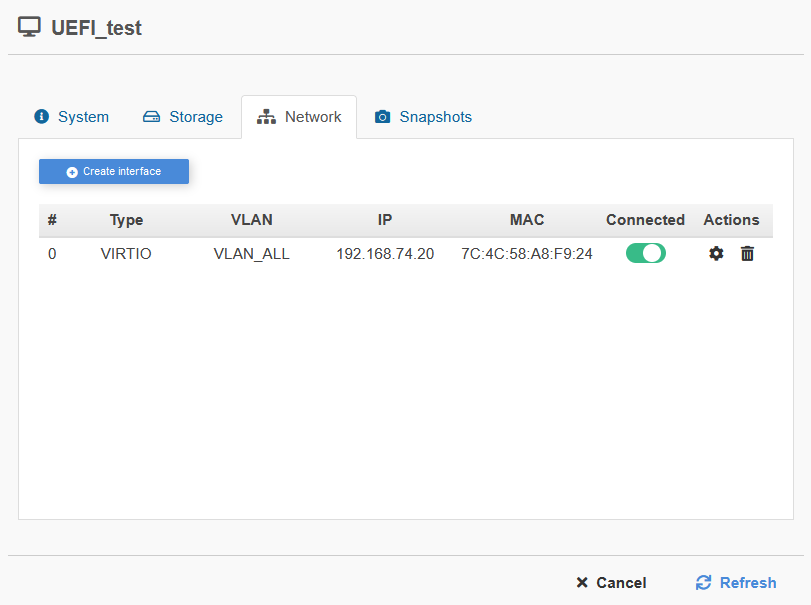Screen dimensions: 811x605
Task: Toggle the Connected switch off
Action: (645, 254)
